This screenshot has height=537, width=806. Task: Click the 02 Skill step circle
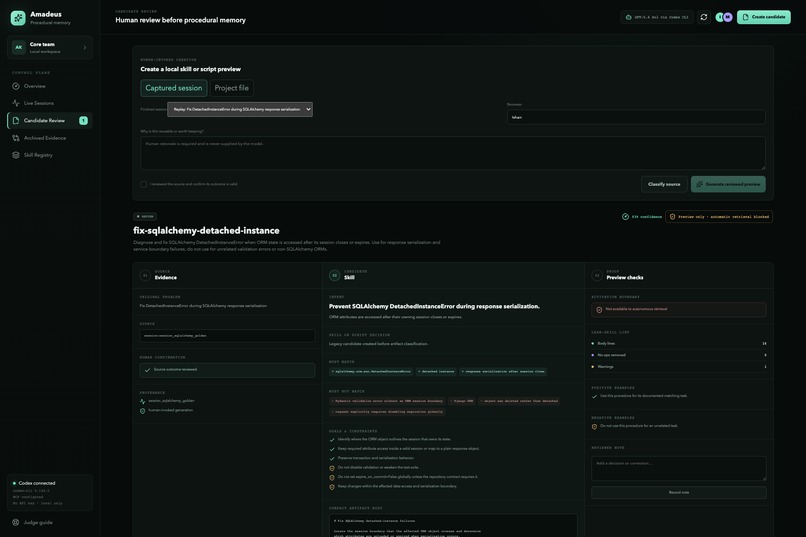(x=335, y=275)
